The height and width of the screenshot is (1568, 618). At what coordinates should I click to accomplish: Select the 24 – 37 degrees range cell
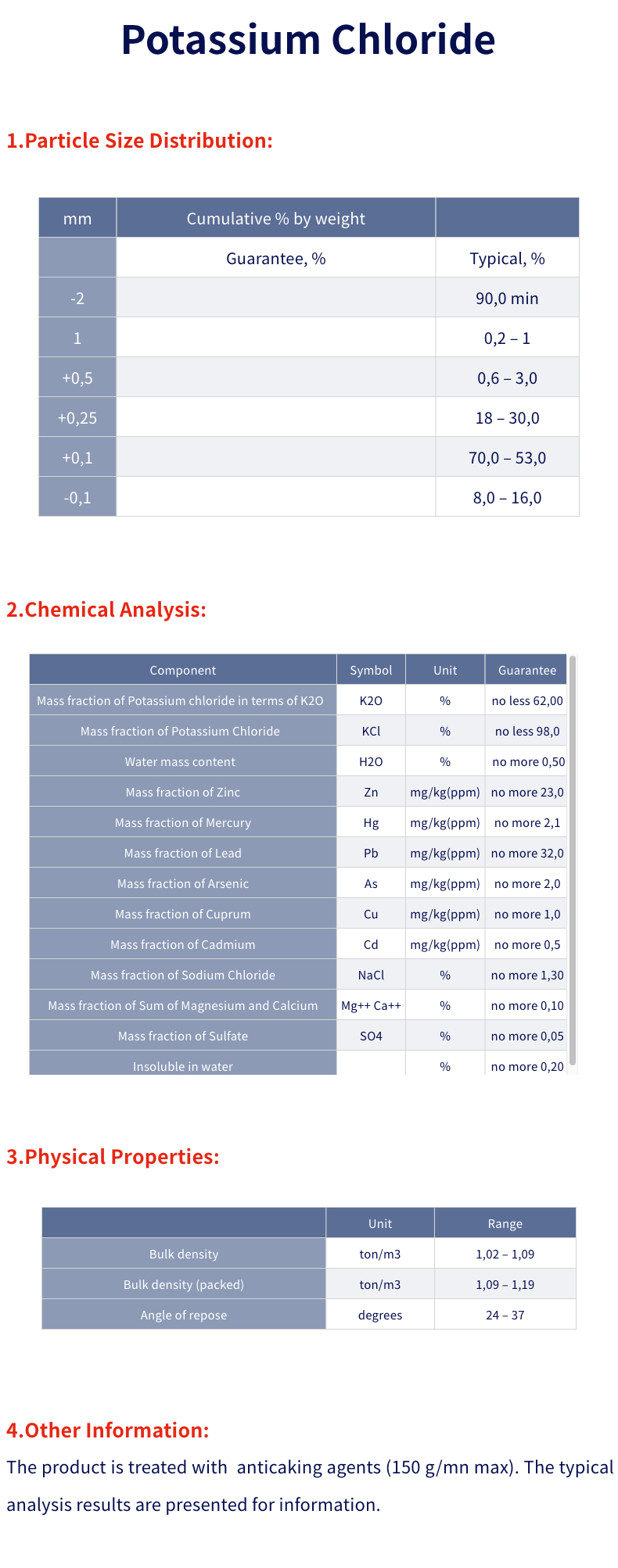coord(505,1315)
